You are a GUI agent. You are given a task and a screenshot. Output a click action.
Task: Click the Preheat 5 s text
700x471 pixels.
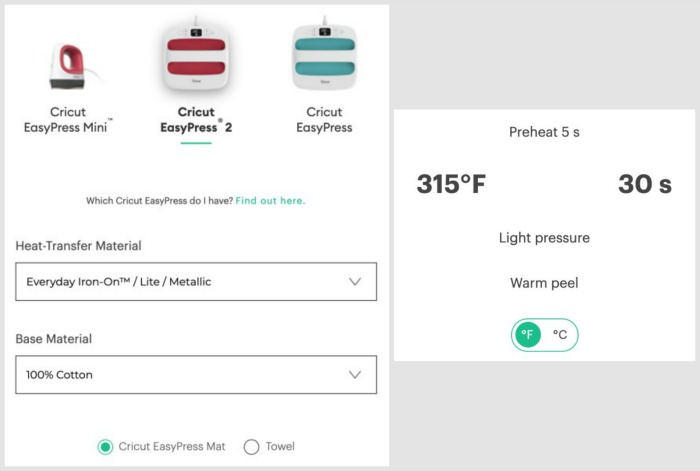pos(544,132)
